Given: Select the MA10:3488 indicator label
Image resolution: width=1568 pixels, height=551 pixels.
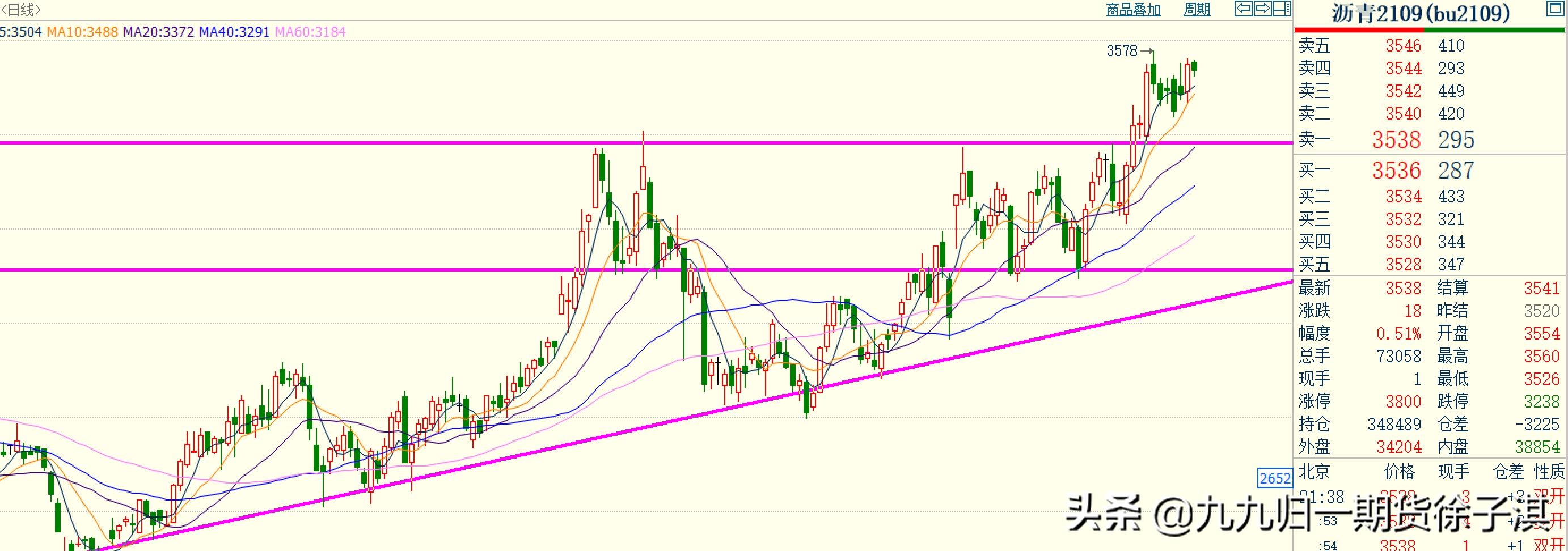Looking at the screenshot, I should (x=82, y=32).
